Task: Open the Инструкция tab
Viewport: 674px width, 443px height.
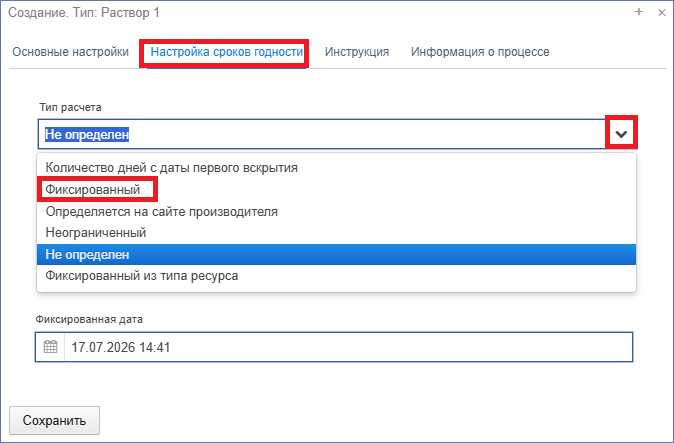Action: [x=357, y=52]
